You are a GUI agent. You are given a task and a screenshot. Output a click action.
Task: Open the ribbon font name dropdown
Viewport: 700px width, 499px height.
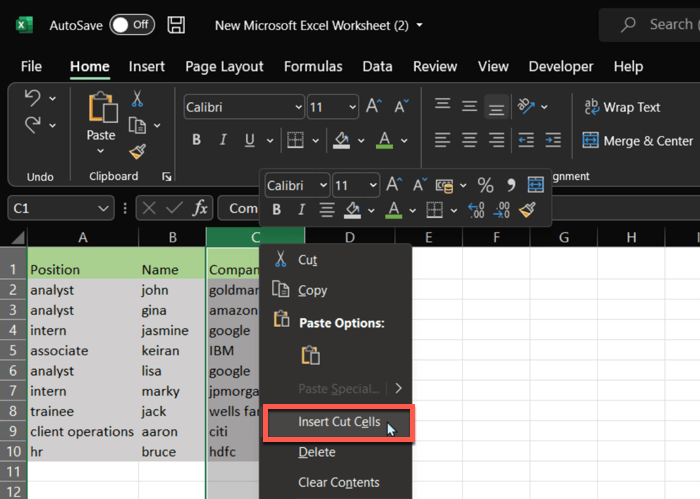click(x=298, y=107)
